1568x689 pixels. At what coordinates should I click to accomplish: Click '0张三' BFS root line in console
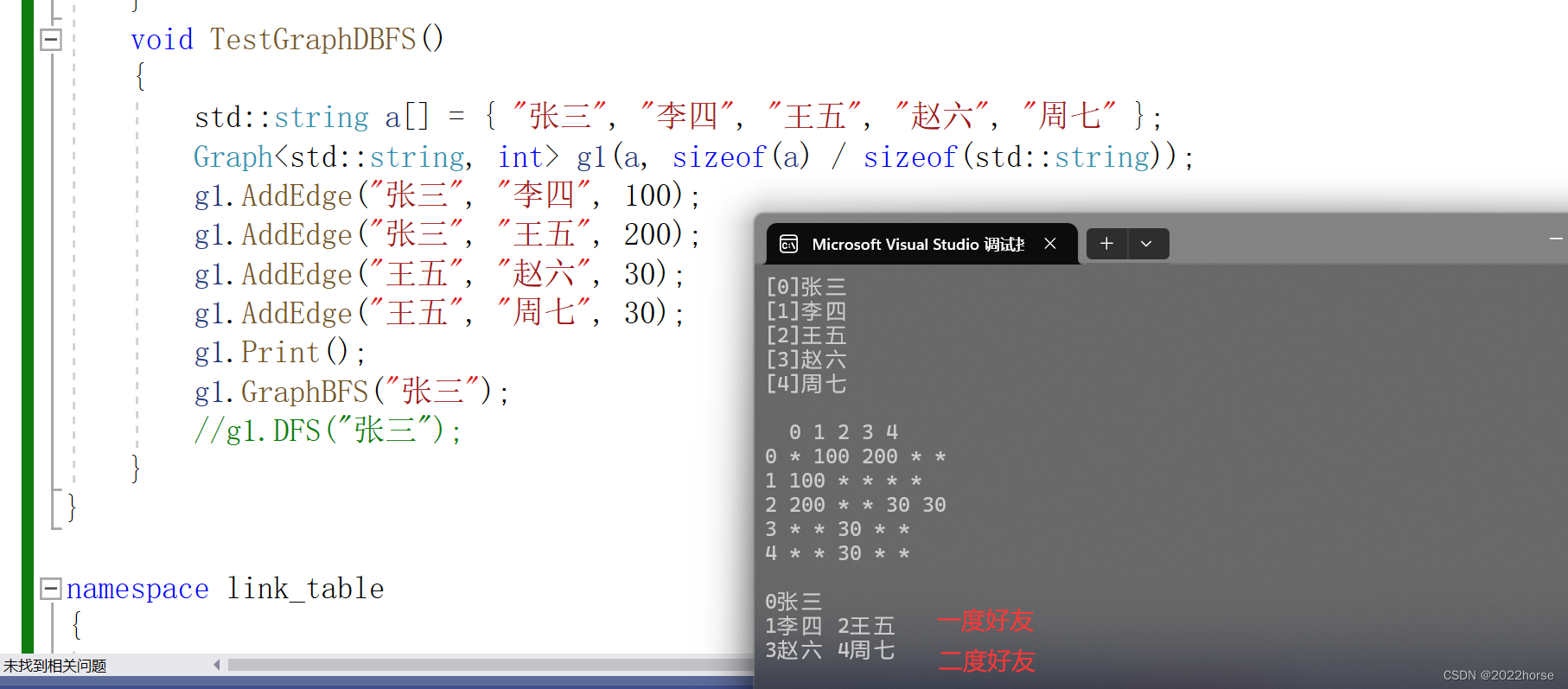(x=794, y=602)
